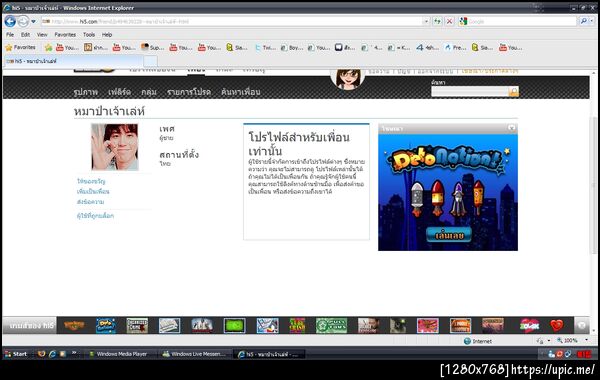Open the File menu
This screenshot has height=380, width=600.
click(x=10, y=34)
